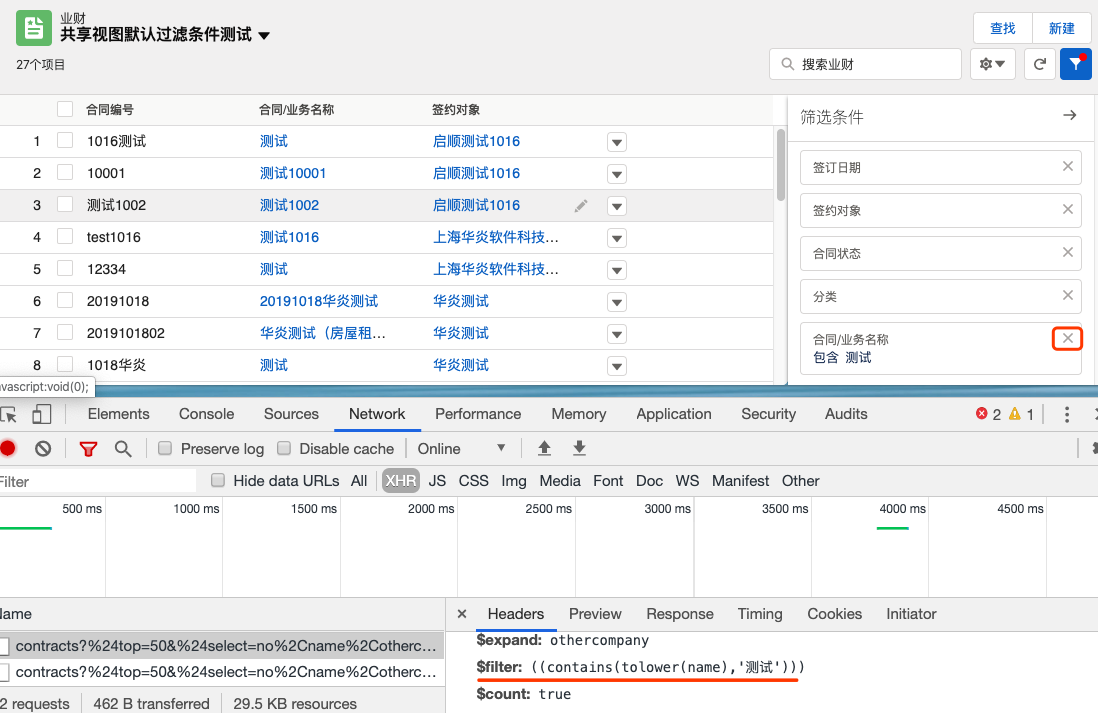Toggle DevTools device toolbar icon
Screen dimensions: 1098x713
tap(42, 414)
